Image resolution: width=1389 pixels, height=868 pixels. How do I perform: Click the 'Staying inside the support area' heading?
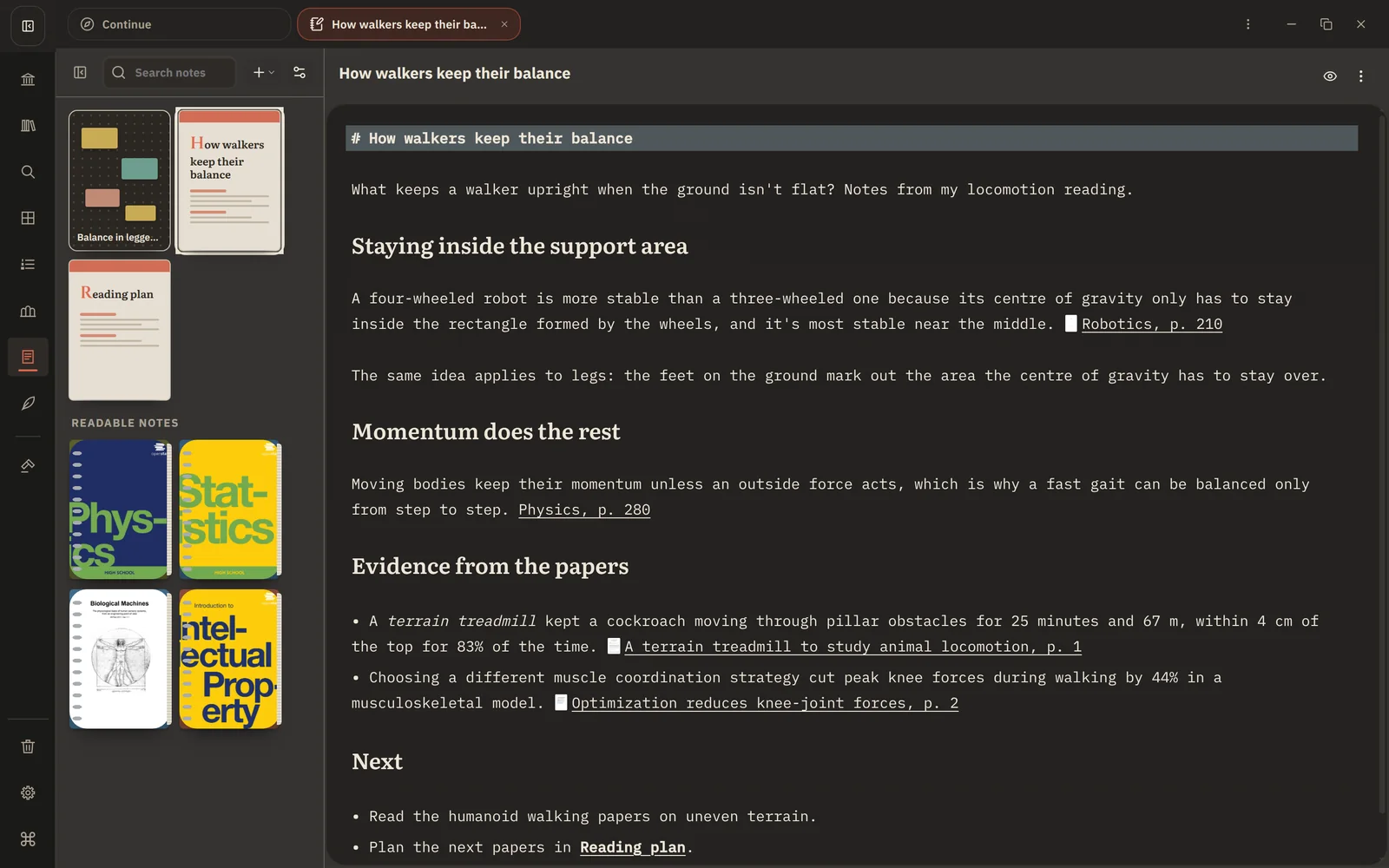point(519,247)
